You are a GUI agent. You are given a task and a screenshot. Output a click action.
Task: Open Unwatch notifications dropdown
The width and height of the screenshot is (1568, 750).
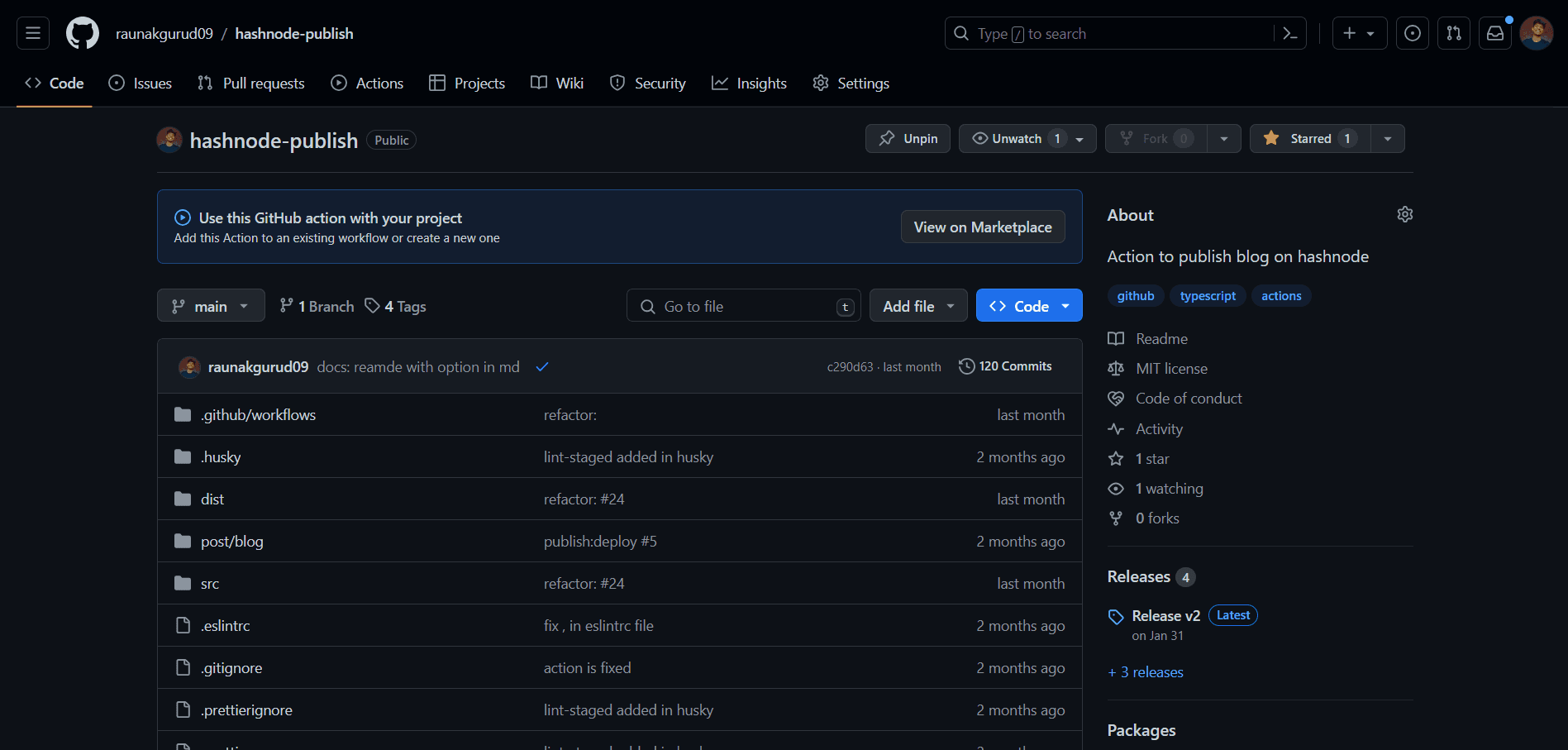1027,138
